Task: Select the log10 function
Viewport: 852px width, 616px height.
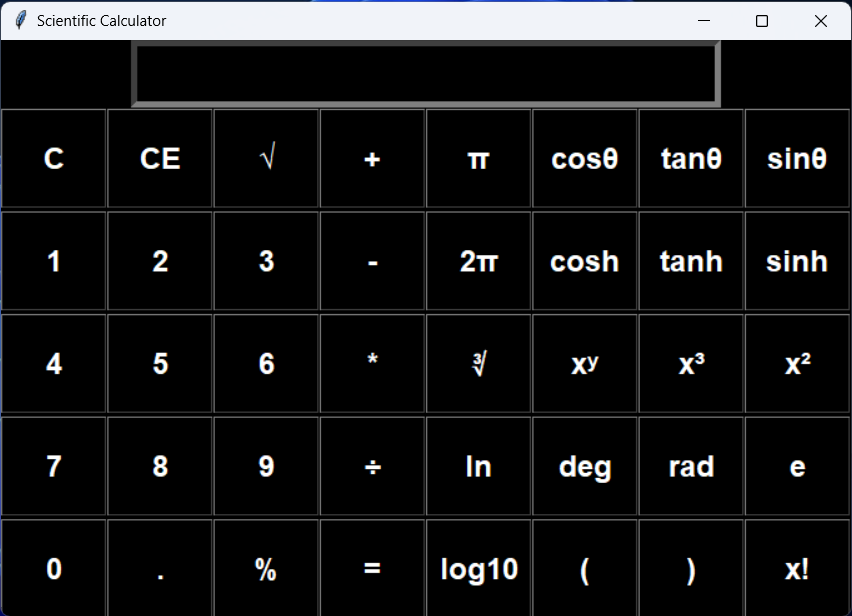Action: coord(478,568)
